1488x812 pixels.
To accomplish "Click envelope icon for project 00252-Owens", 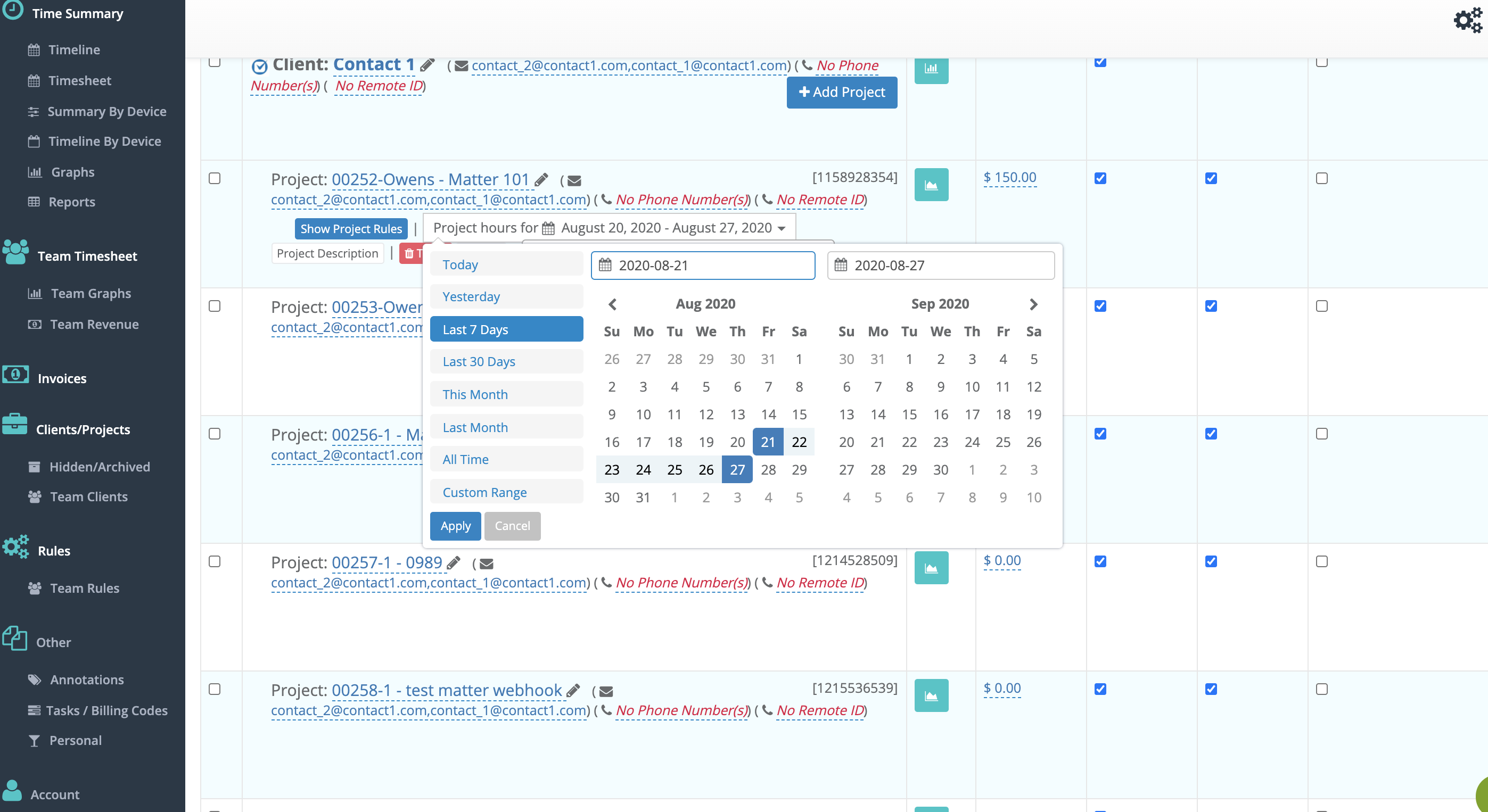I will (x=574, y=181).
